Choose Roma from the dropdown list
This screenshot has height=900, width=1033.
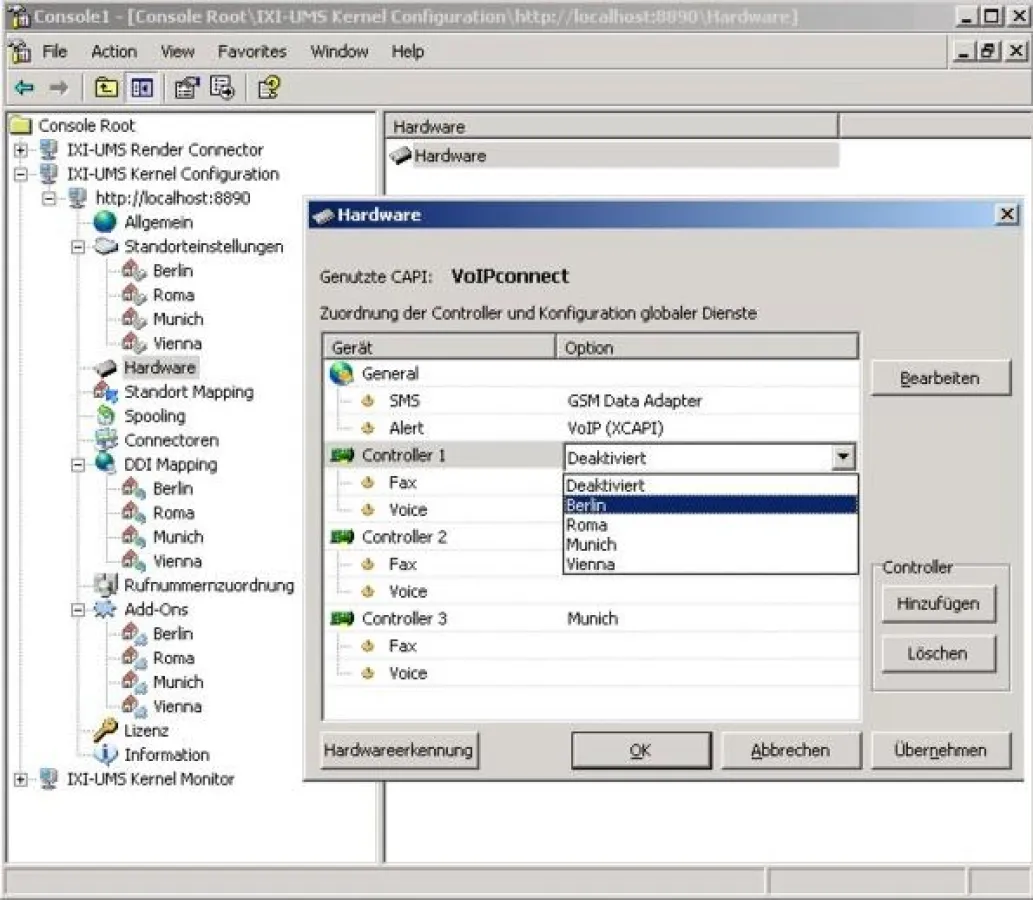(x=586, y=525)
